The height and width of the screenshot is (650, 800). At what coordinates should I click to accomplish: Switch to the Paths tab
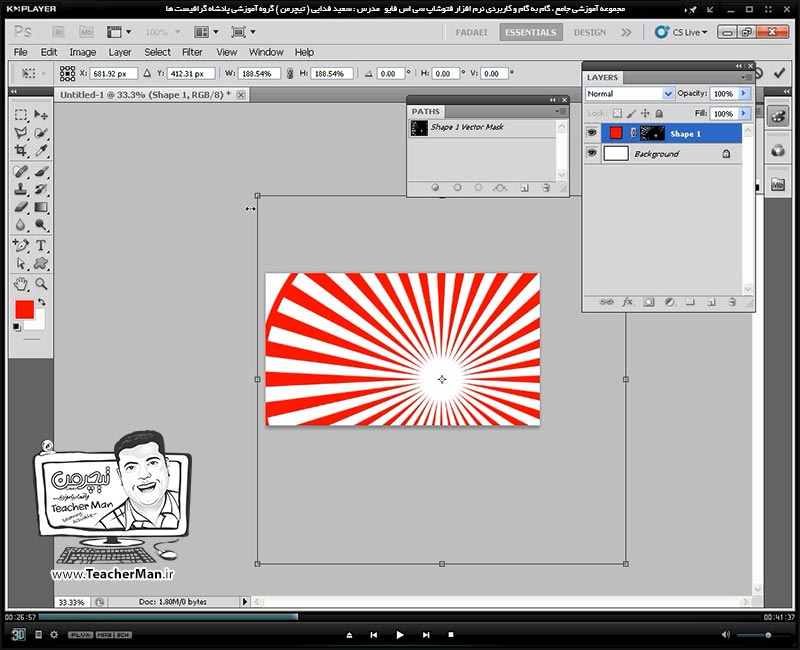(426, 111)
